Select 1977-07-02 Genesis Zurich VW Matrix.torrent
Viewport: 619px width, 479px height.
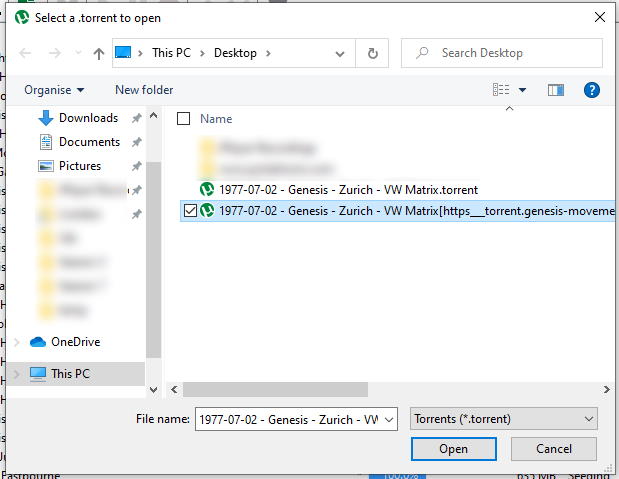pos(348,190)
